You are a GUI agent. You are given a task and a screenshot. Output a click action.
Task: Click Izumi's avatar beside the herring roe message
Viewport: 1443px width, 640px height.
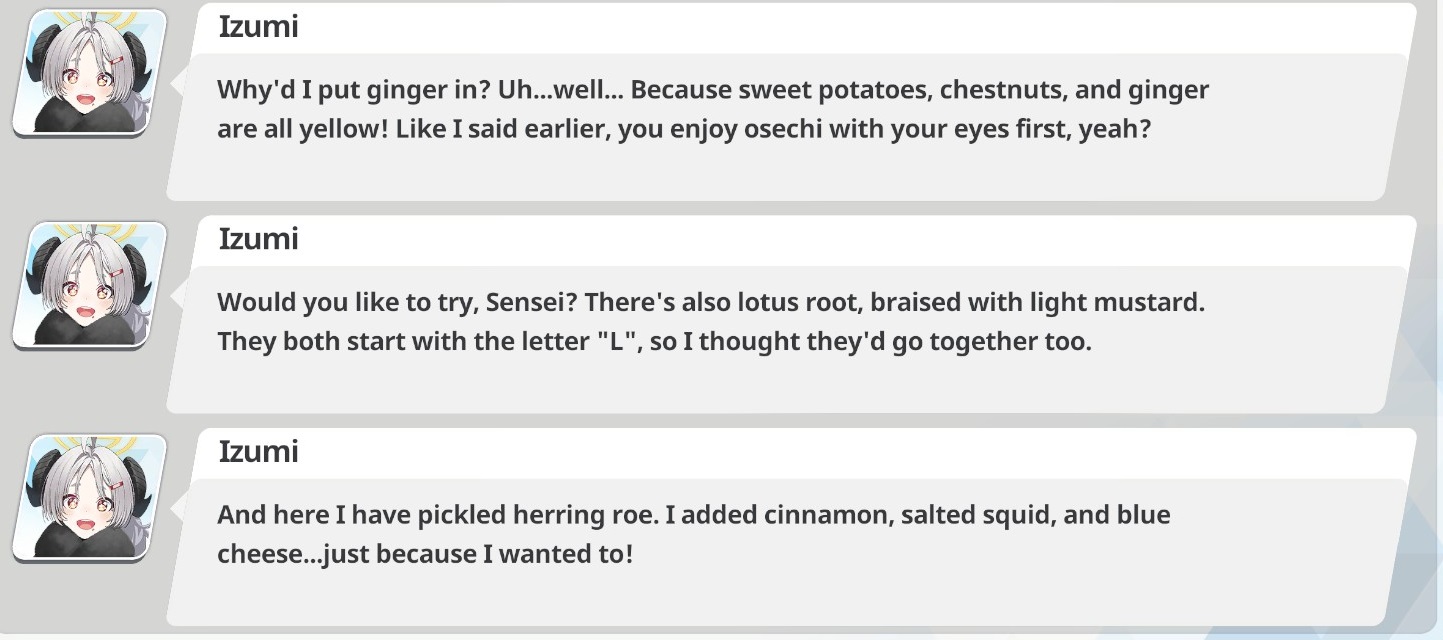tap(89, 497)
